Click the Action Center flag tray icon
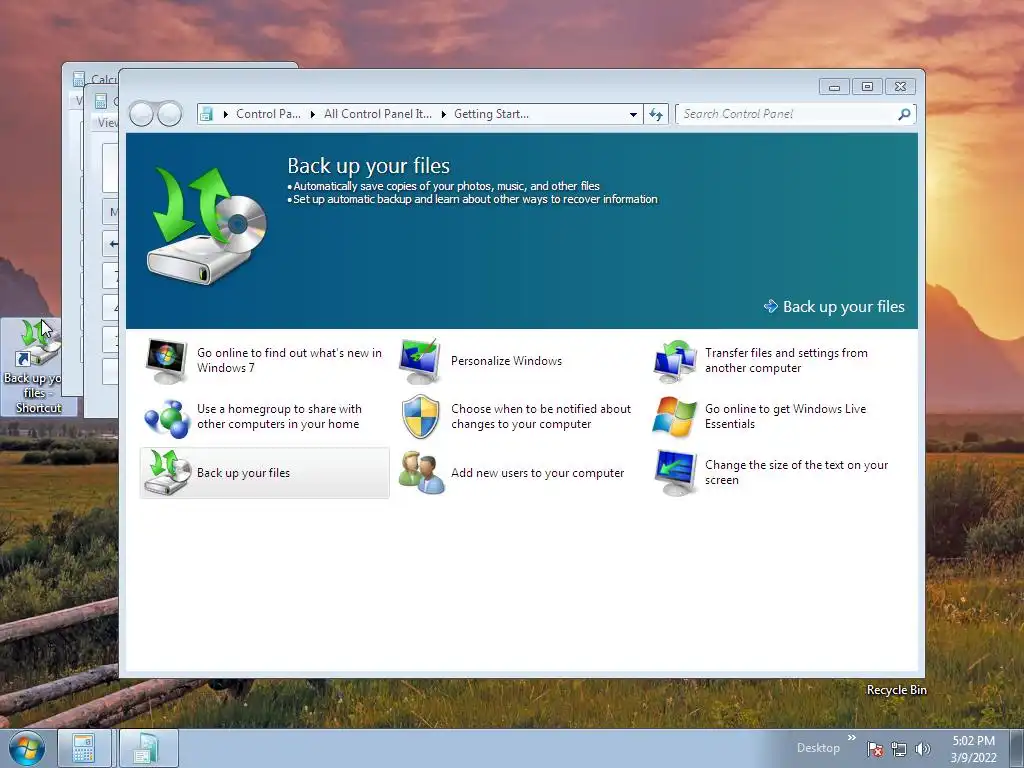Screen dimensions: 1024x768 click(875, 749)
